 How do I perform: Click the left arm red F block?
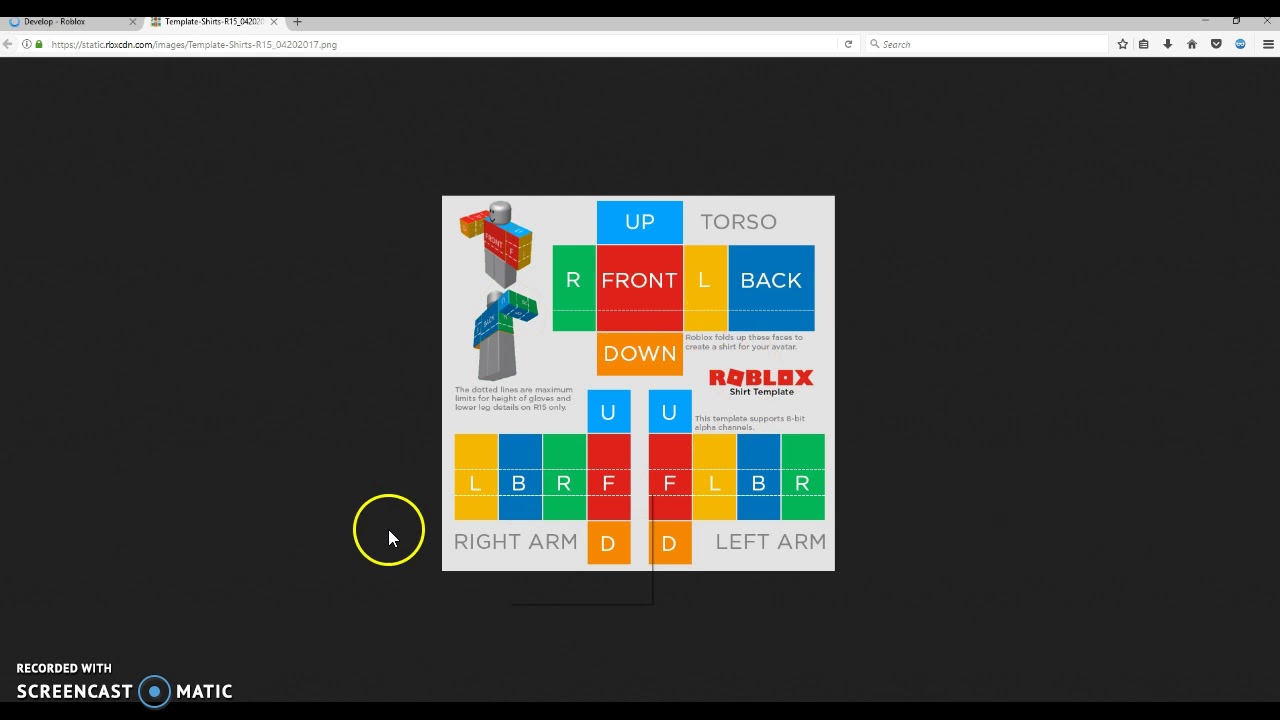(x=670, y=477)
